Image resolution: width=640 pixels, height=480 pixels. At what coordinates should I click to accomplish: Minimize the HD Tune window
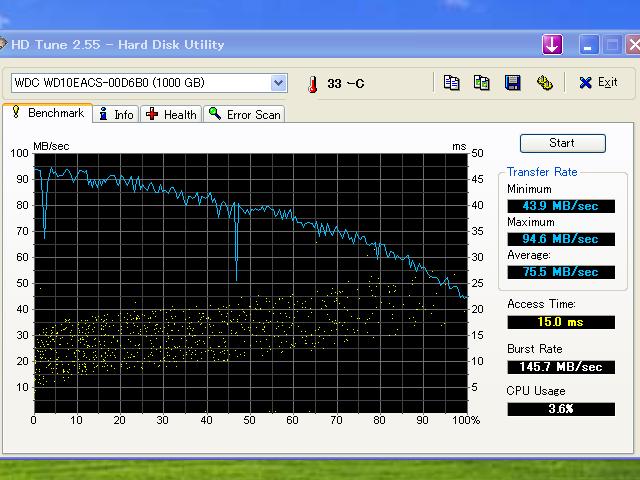tap(588, 44)
